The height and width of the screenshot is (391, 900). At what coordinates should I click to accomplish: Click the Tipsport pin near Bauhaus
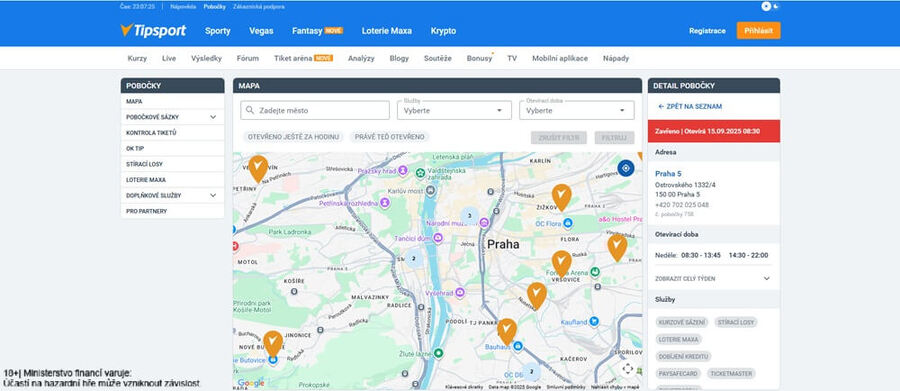coord(507,332)
